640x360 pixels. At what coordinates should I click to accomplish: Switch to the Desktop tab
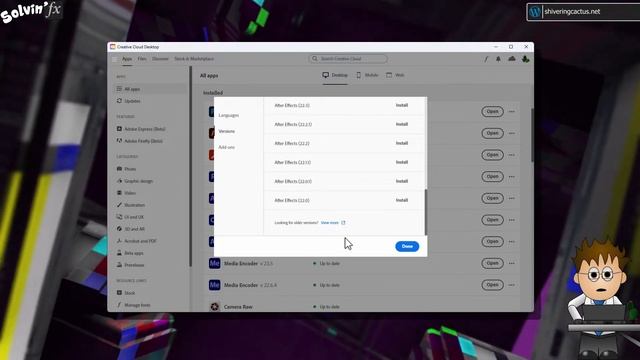coord(335,75)
